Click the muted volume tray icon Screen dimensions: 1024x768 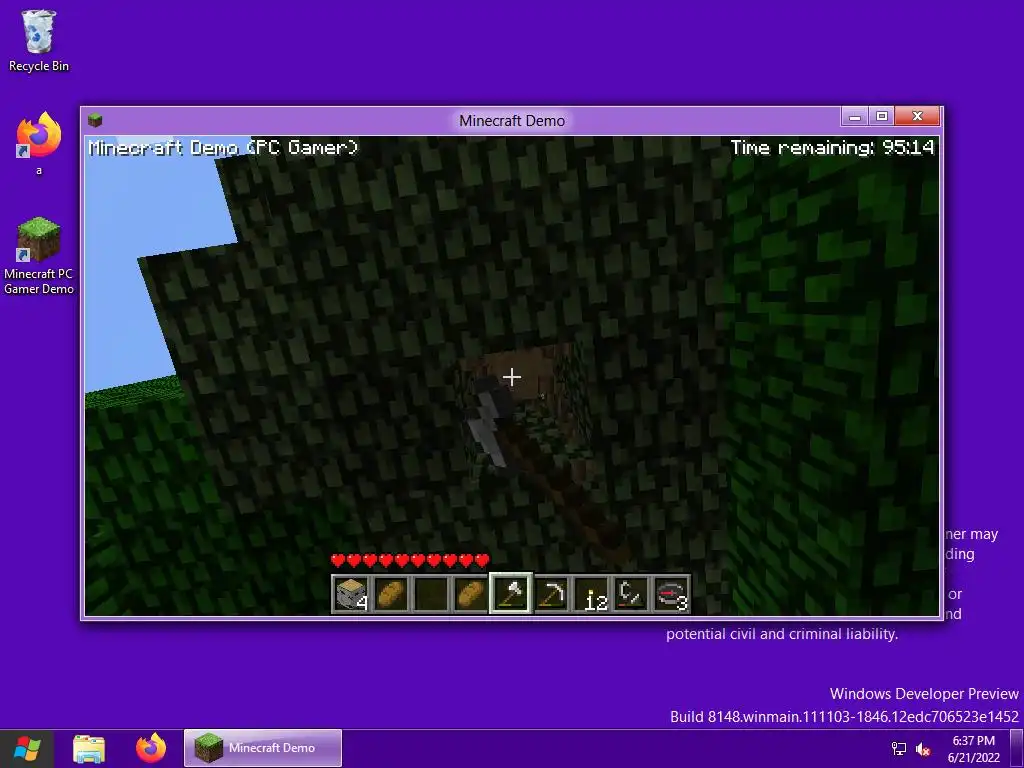922,749
